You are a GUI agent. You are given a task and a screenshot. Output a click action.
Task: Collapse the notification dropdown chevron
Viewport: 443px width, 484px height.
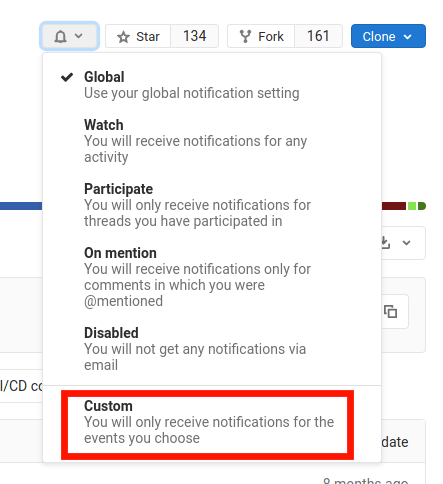(78, 36)
